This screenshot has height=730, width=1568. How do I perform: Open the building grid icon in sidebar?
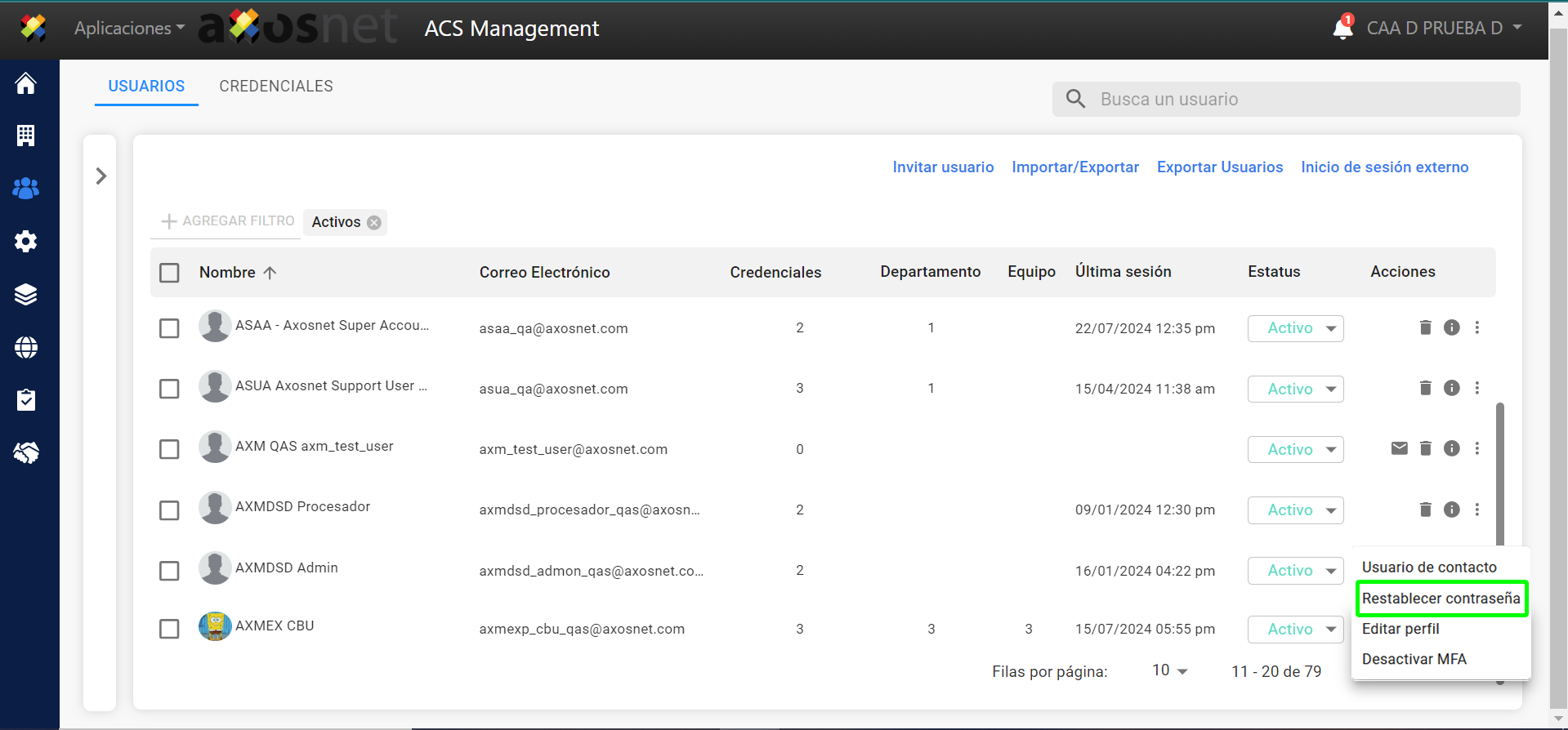click(x=26, y=136)
